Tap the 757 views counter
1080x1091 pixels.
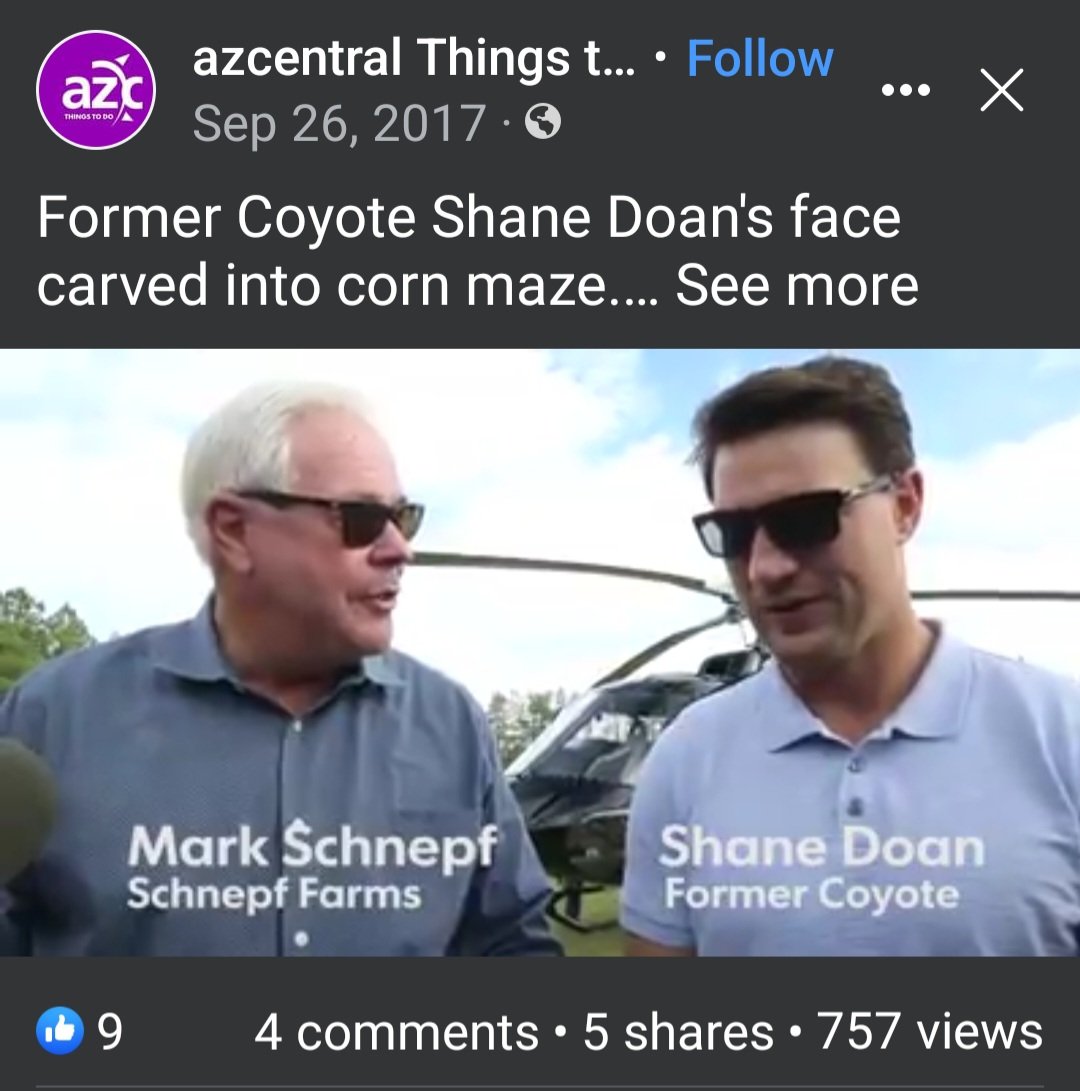[x=930, y=1032]
